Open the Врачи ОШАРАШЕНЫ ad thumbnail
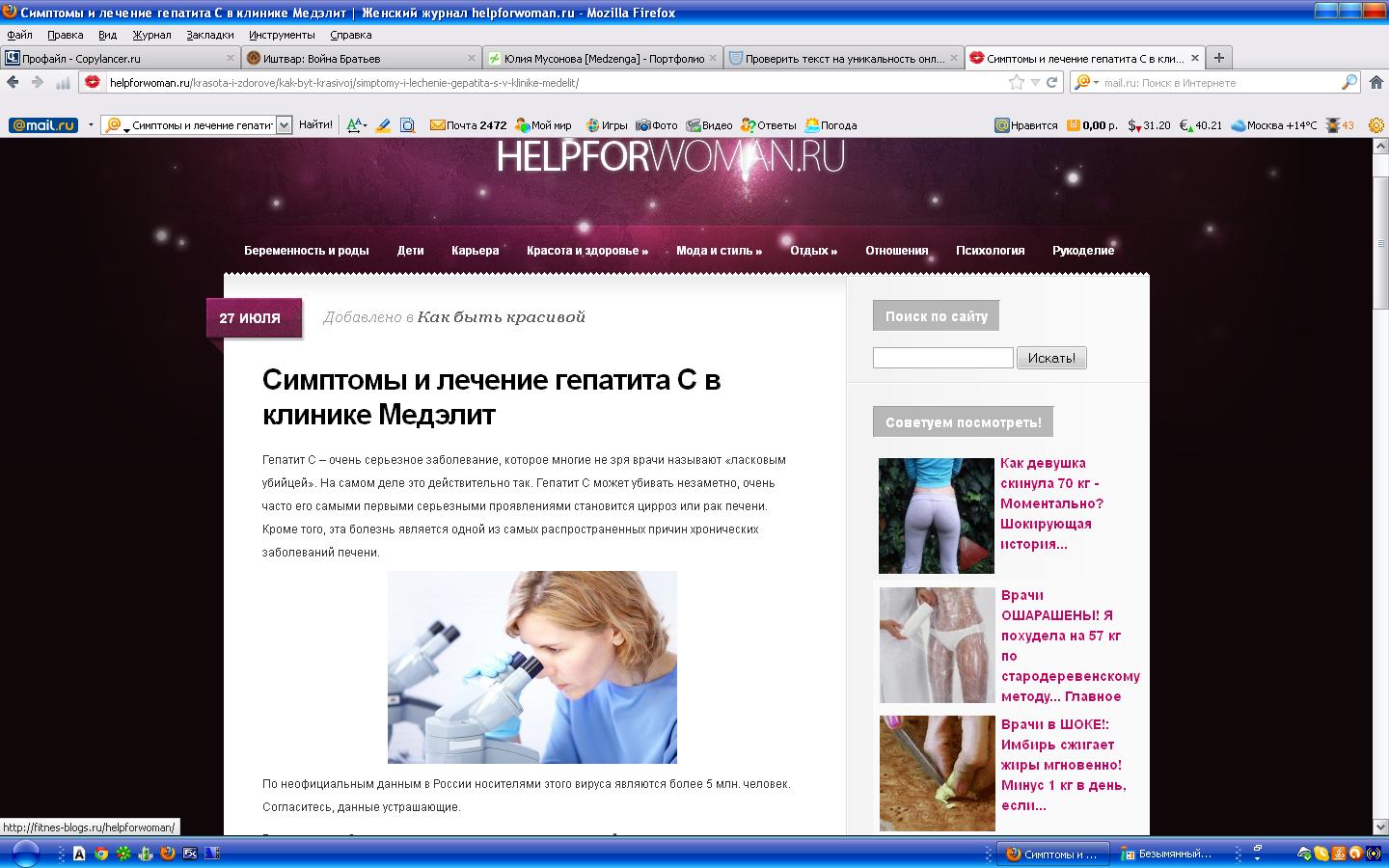 pos(937,645)
